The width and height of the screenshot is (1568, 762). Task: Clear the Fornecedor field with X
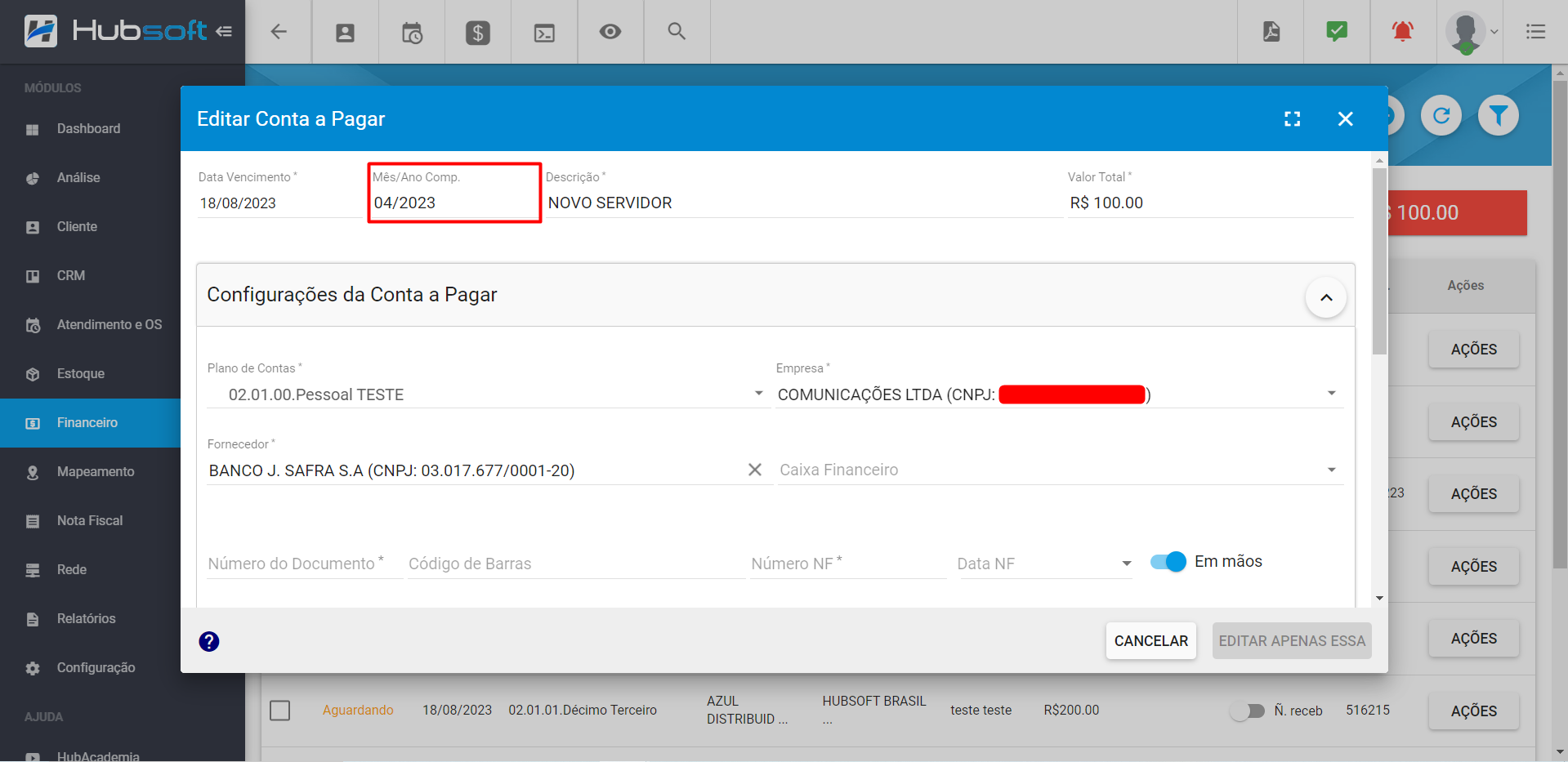[x=755, y=470]
